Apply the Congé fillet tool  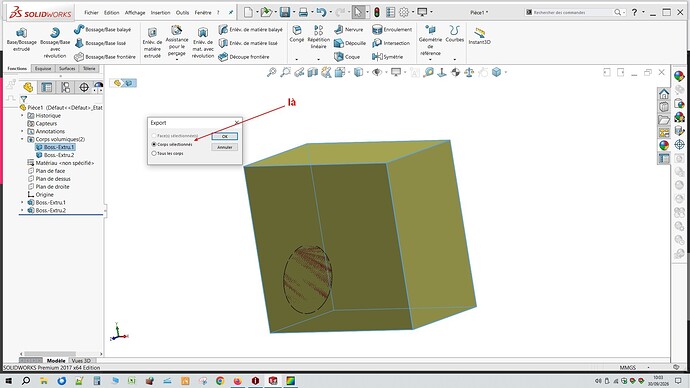coord(297,34)
